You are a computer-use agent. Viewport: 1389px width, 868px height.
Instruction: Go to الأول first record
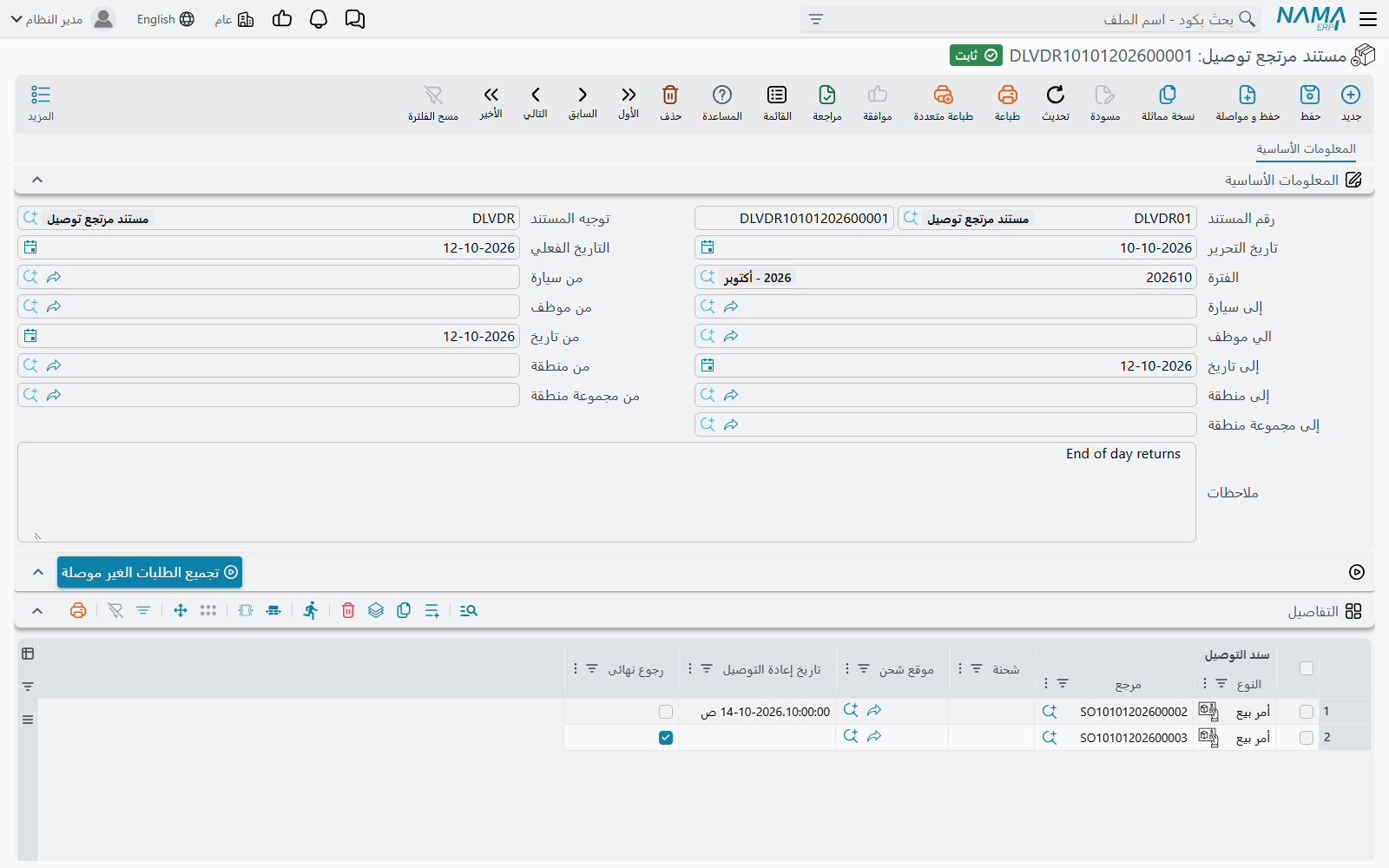[629, 95]
